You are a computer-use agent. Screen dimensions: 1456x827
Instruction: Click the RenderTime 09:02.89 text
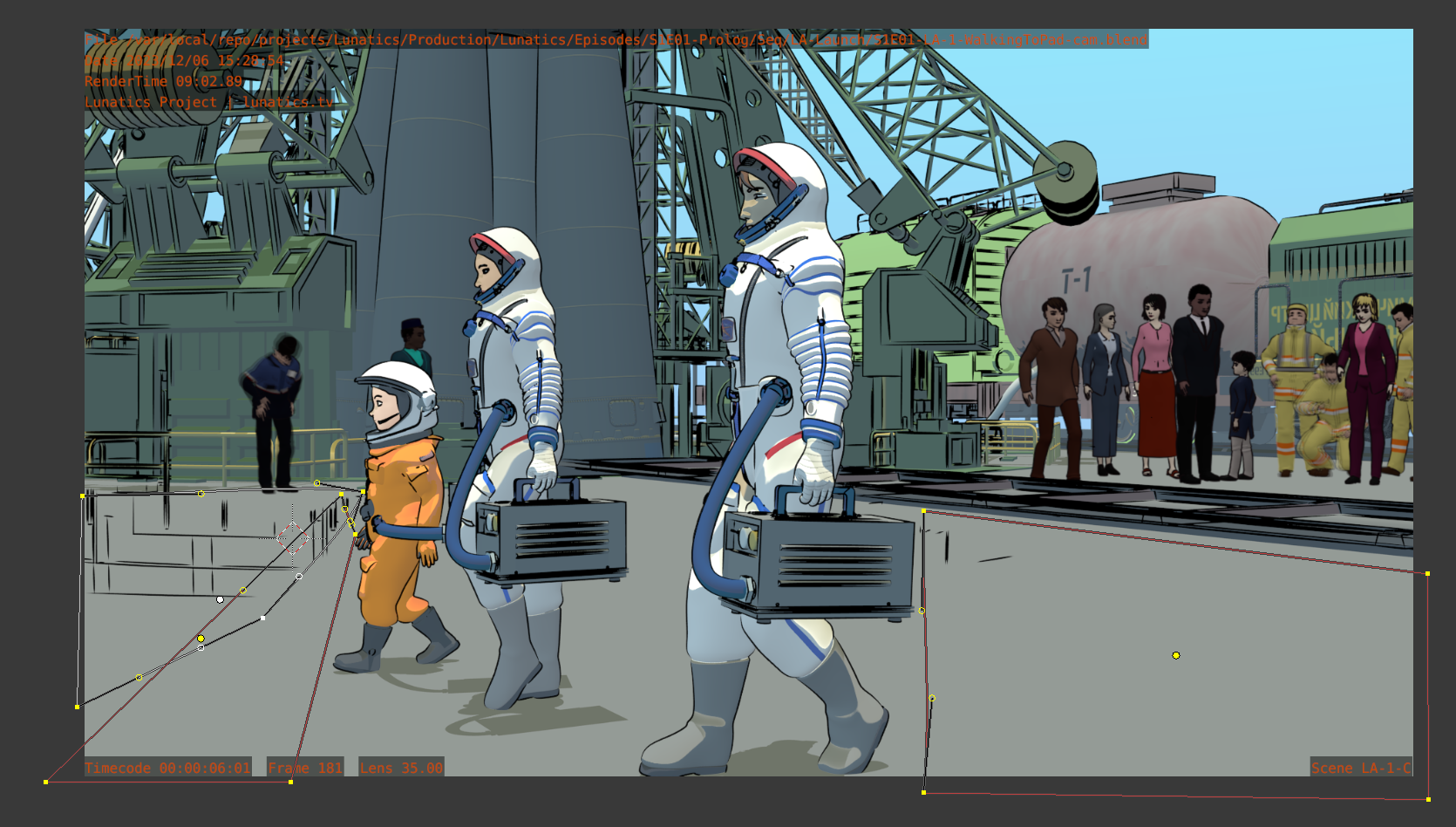(x=164, y=81)
